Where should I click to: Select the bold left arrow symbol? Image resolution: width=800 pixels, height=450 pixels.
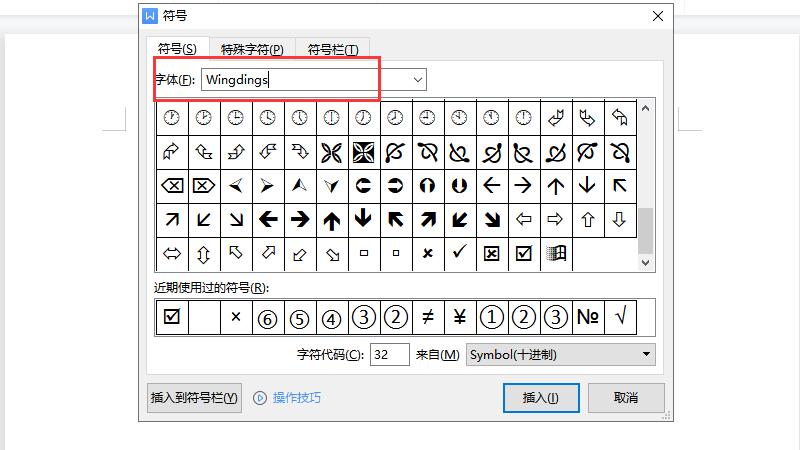[x=268, y=220]
